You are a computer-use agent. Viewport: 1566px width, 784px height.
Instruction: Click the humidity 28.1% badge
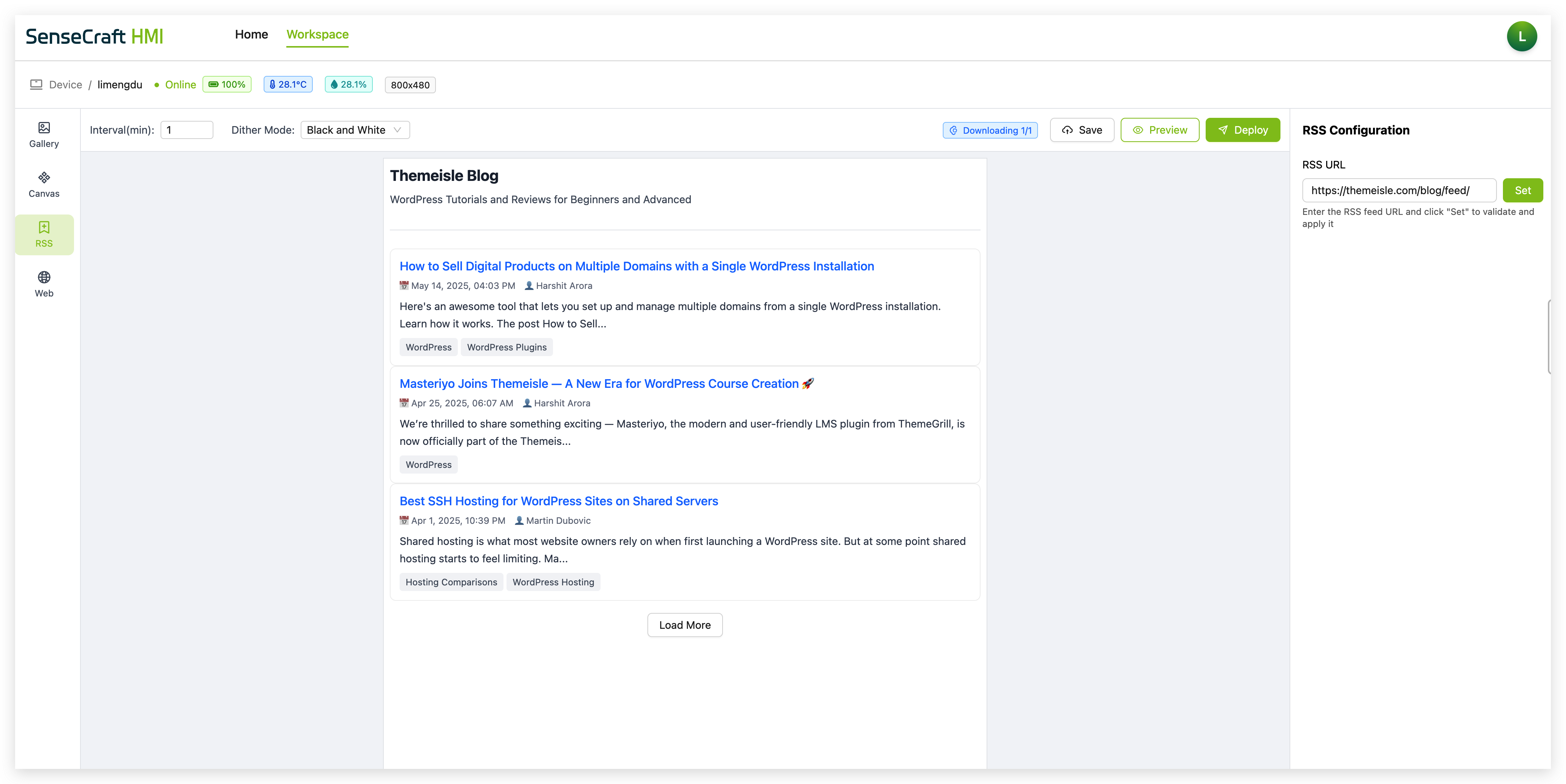[x=348, y=85]
